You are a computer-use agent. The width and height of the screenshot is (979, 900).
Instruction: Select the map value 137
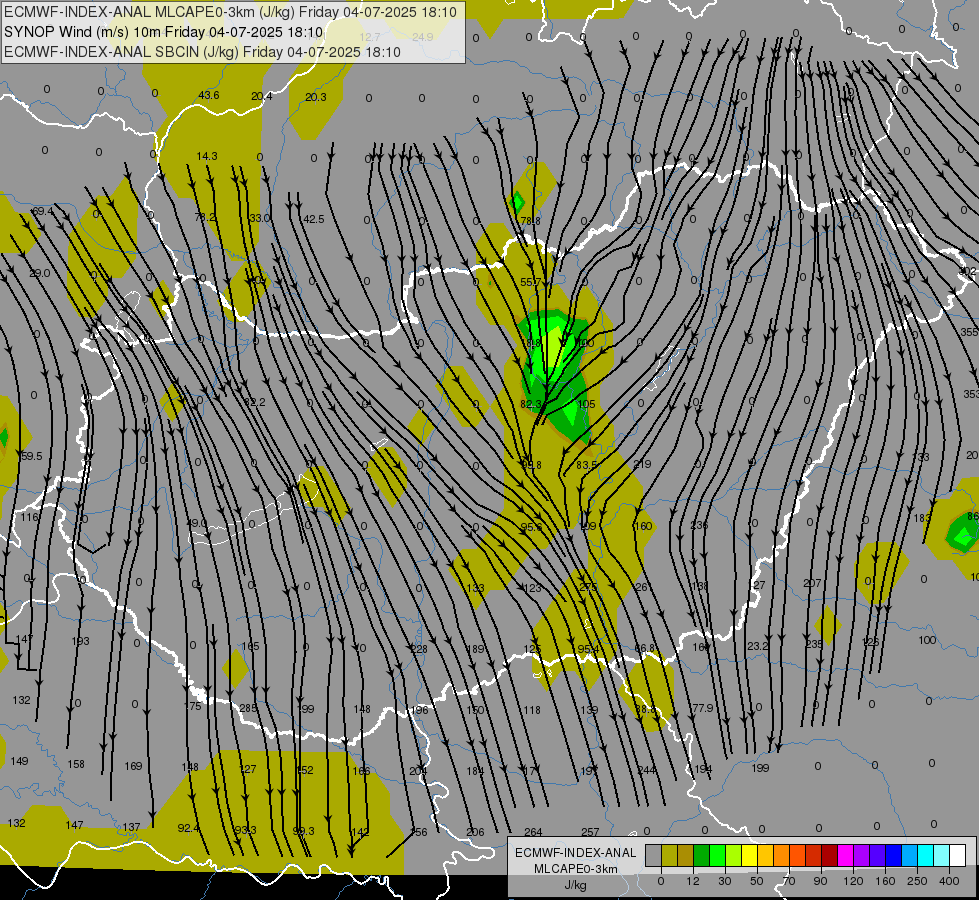pos(131,828)
